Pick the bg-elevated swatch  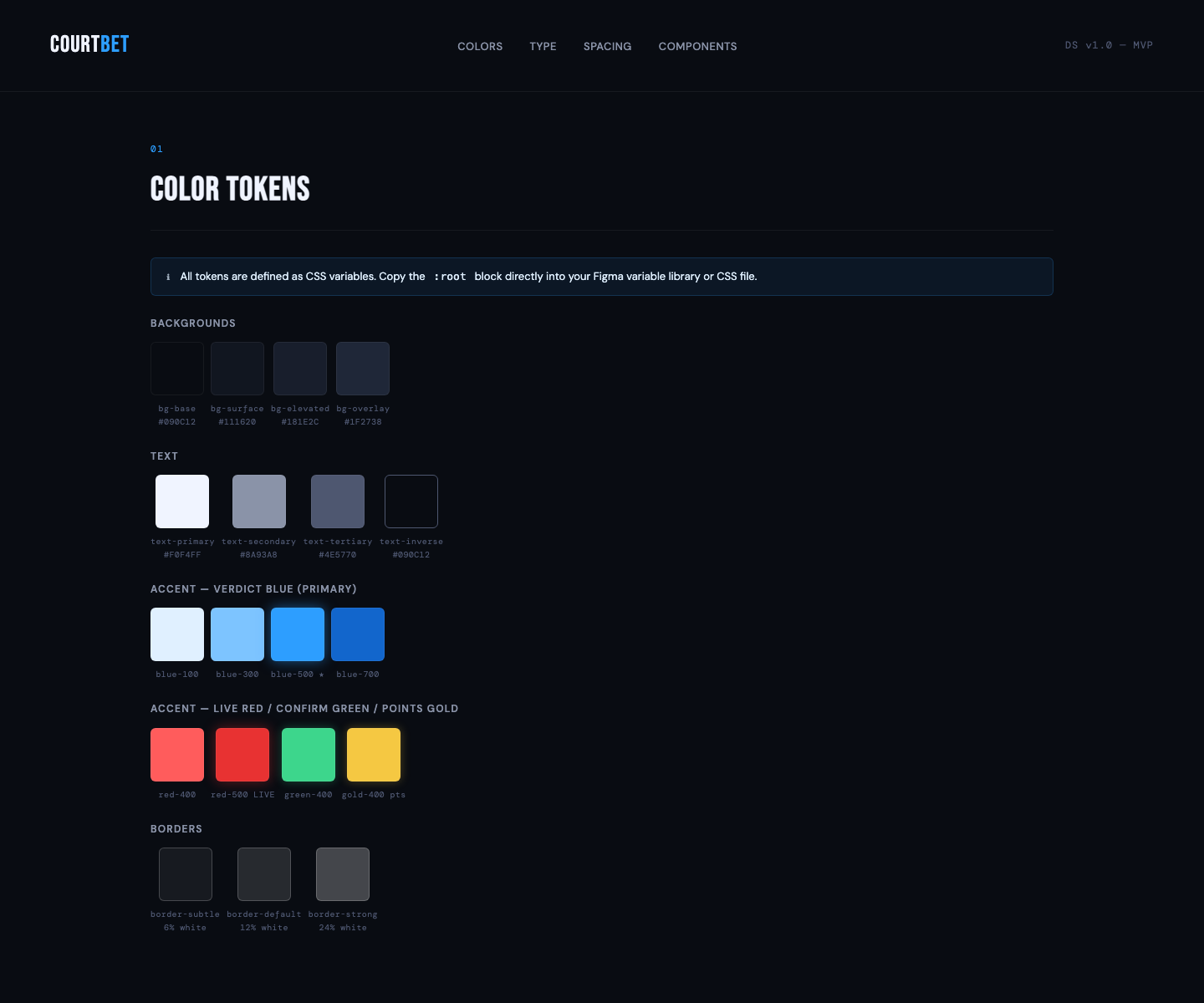pyautogui.click(x=300, y=369)
